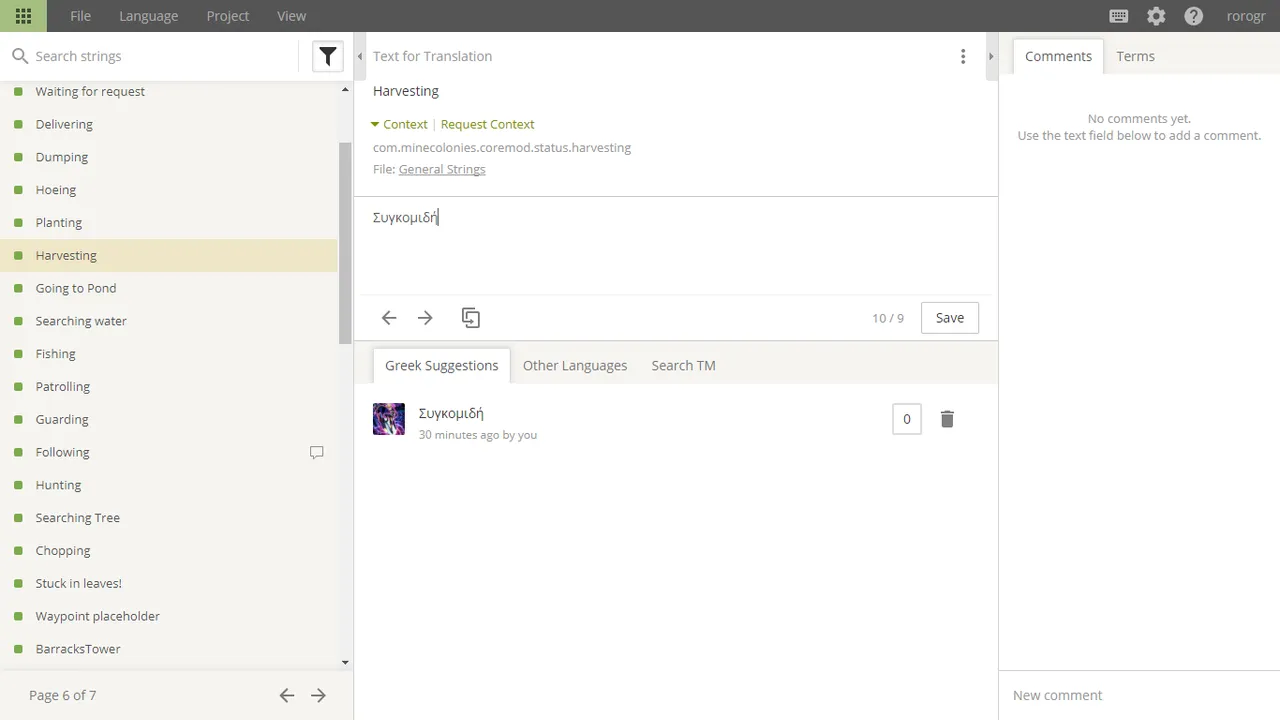Open the string filter funnel icon
The image size is (1280, 720).
click(x=328, y=56)
